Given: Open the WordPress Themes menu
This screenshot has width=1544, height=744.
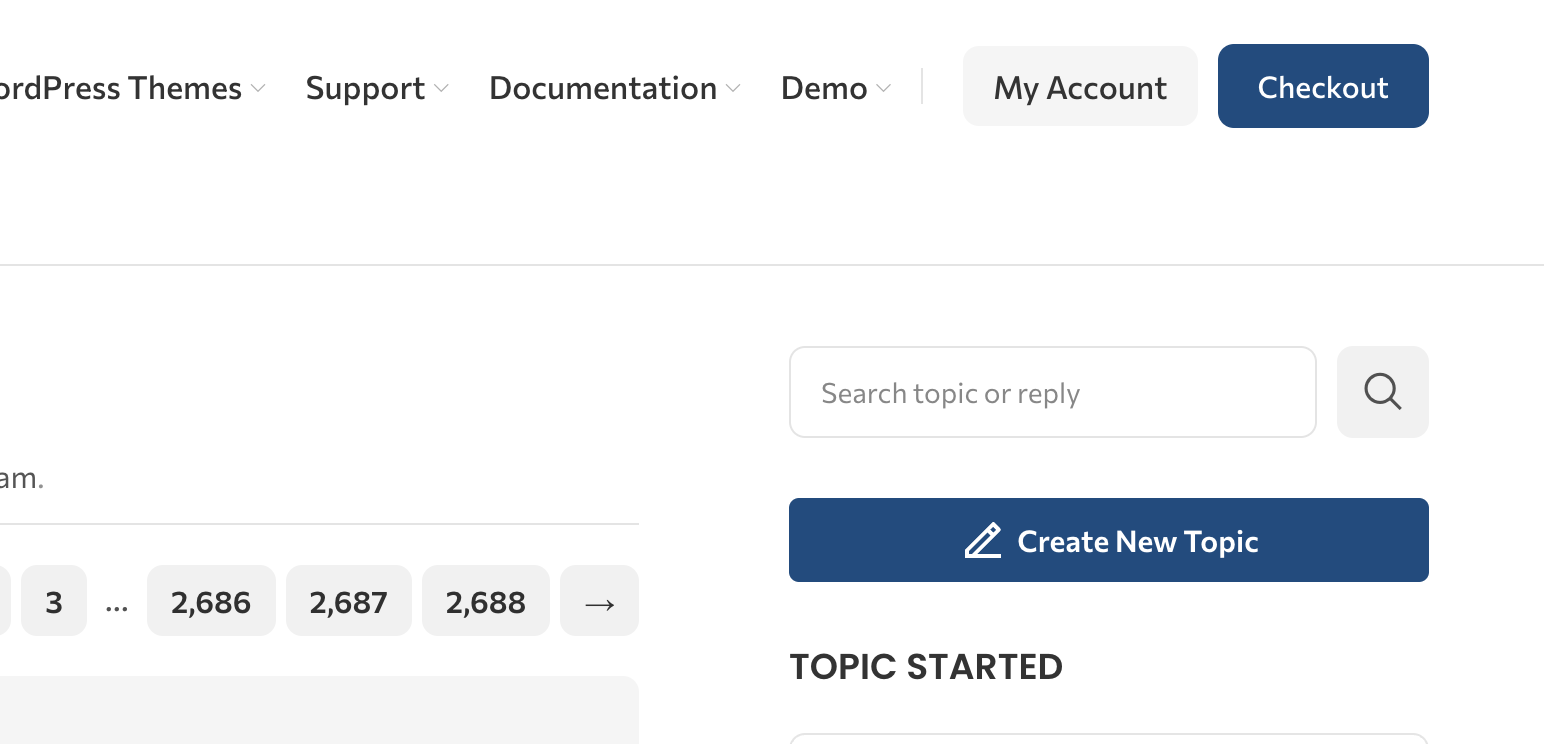Looking at the screenshot, I should 120,88.
